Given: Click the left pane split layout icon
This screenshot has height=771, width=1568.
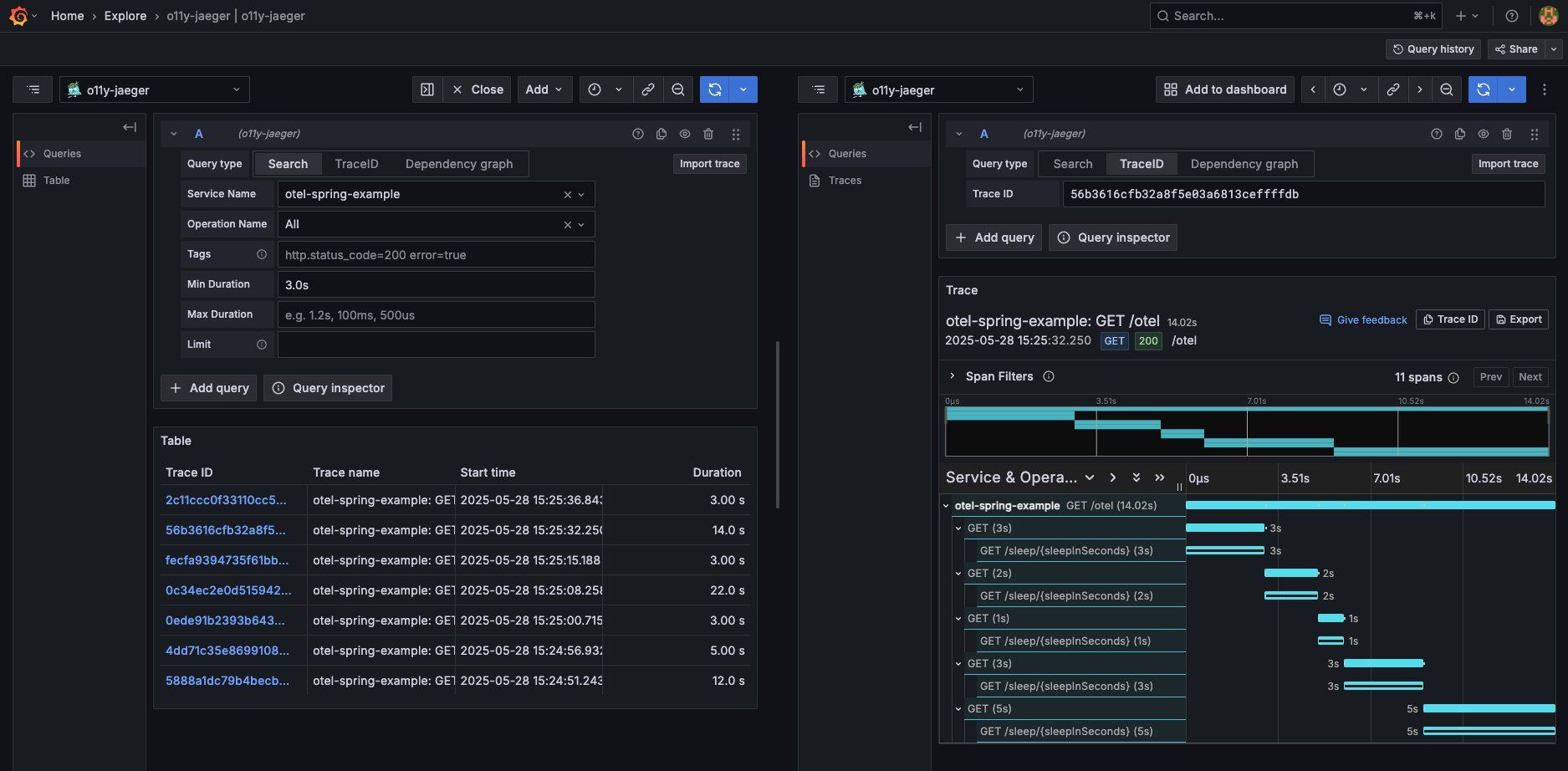Looking at the screenshot, I should [427, 89].
